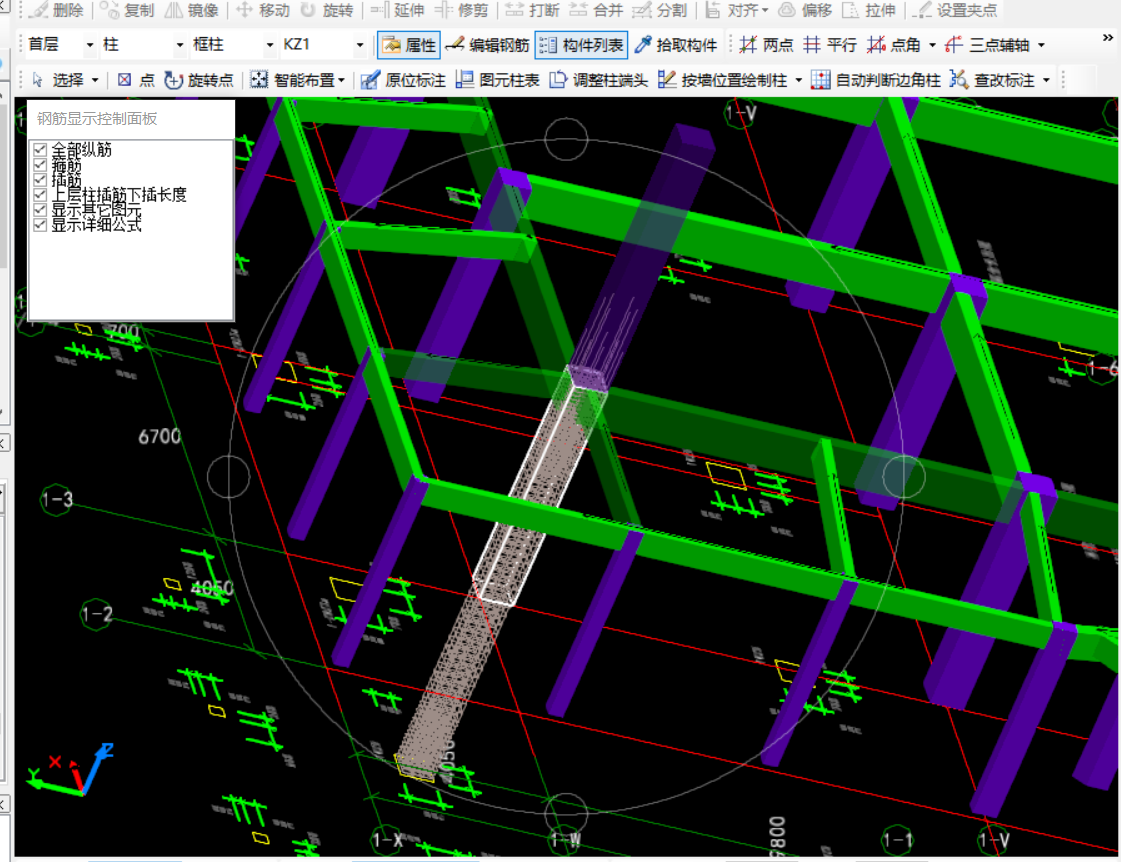This screenshot has width=1121, height=862.
Task: Click the 分割 (split) tool
Action: coord(660,10)
